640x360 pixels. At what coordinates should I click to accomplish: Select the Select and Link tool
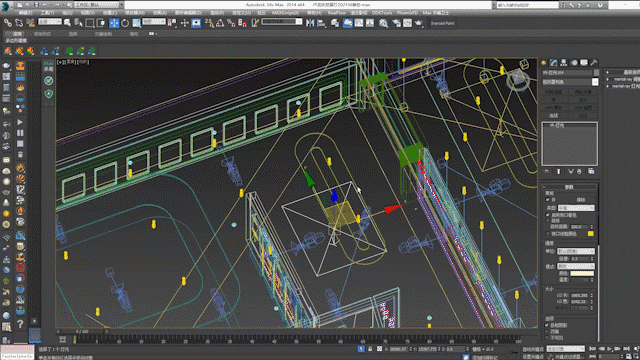click(8, 23)
